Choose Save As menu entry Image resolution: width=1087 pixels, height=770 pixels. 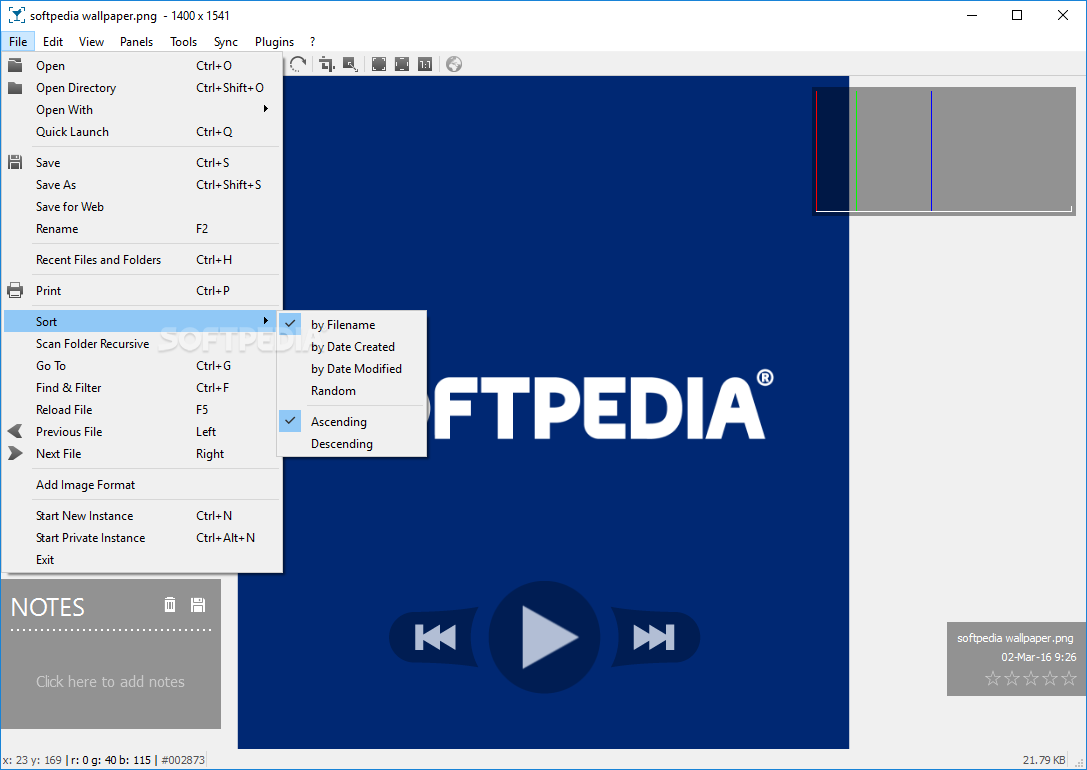pos(142,184)
